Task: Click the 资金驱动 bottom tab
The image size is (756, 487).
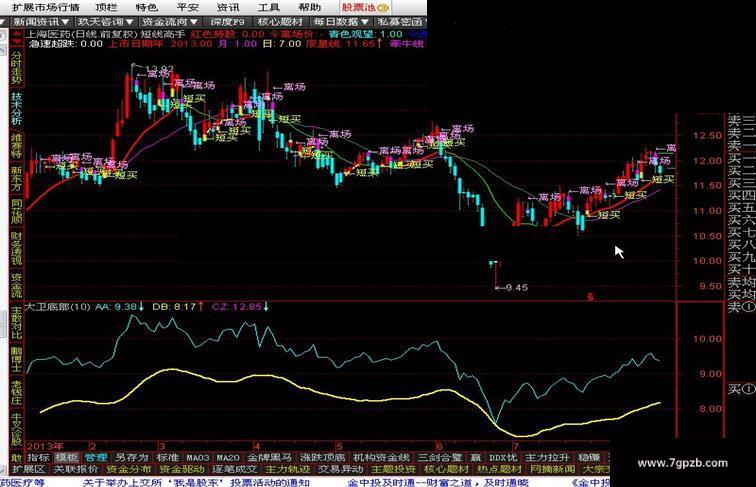Action: click(181, 469)
